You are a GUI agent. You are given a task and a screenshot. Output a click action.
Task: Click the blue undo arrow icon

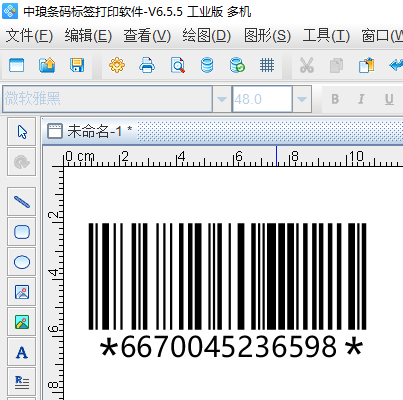coord(396,65)
